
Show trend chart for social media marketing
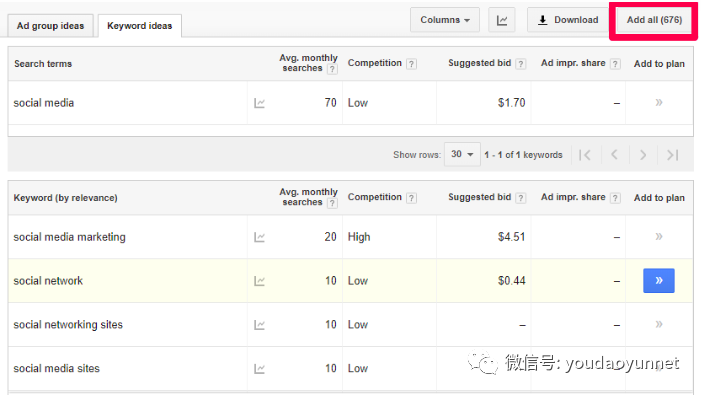259,237
